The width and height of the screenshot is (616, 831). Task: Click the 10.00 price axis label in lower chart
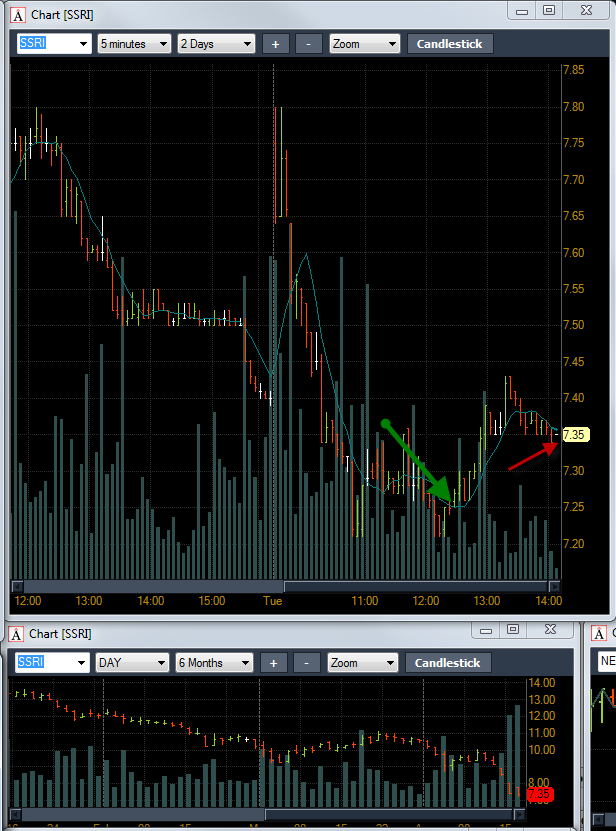point(542,750)
